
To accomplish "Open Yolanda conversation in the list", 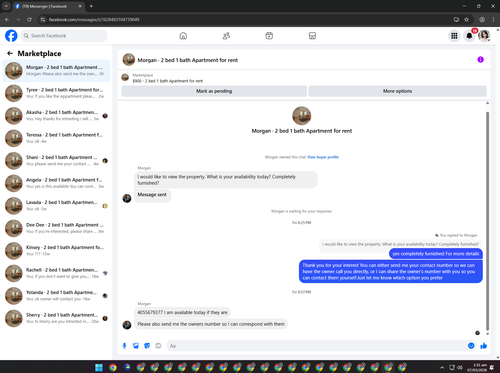I will 56,296.
